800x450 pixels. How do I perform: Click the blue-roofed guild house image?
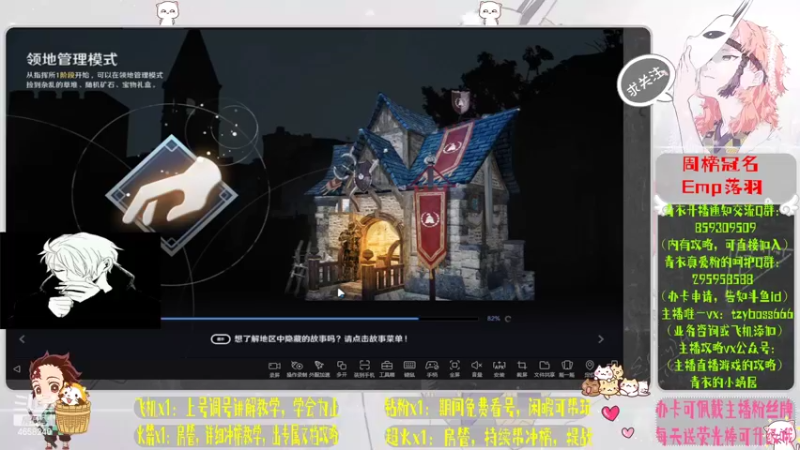point(419,196)
